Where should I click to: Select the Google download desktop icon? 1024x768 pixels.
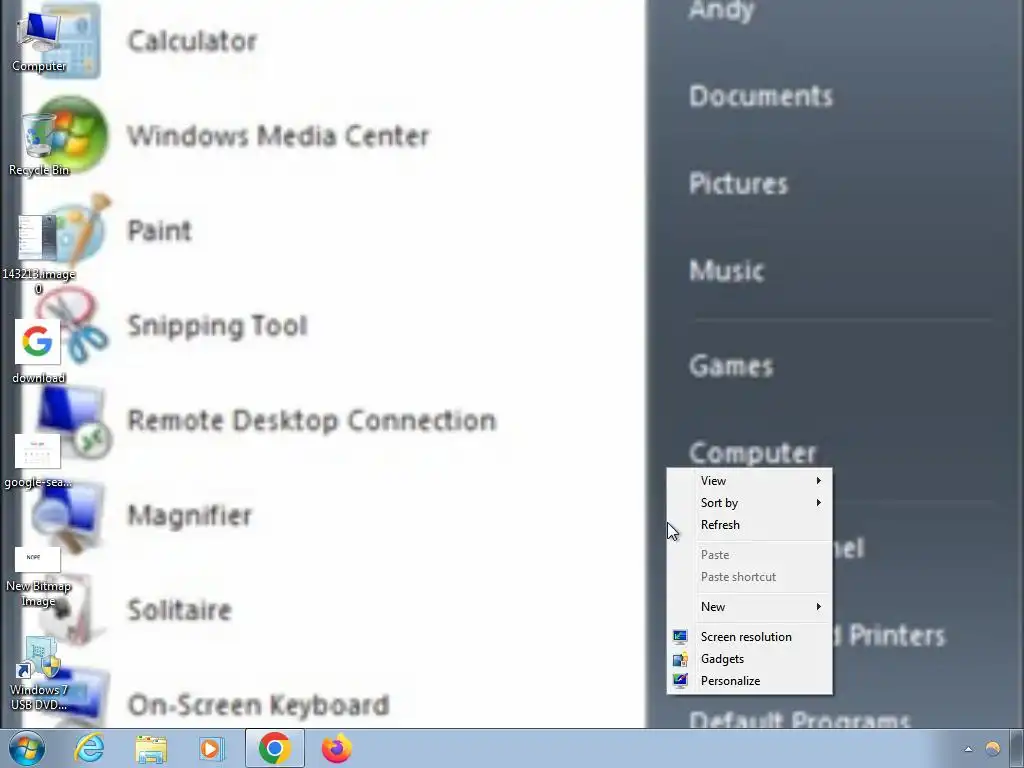39,351
